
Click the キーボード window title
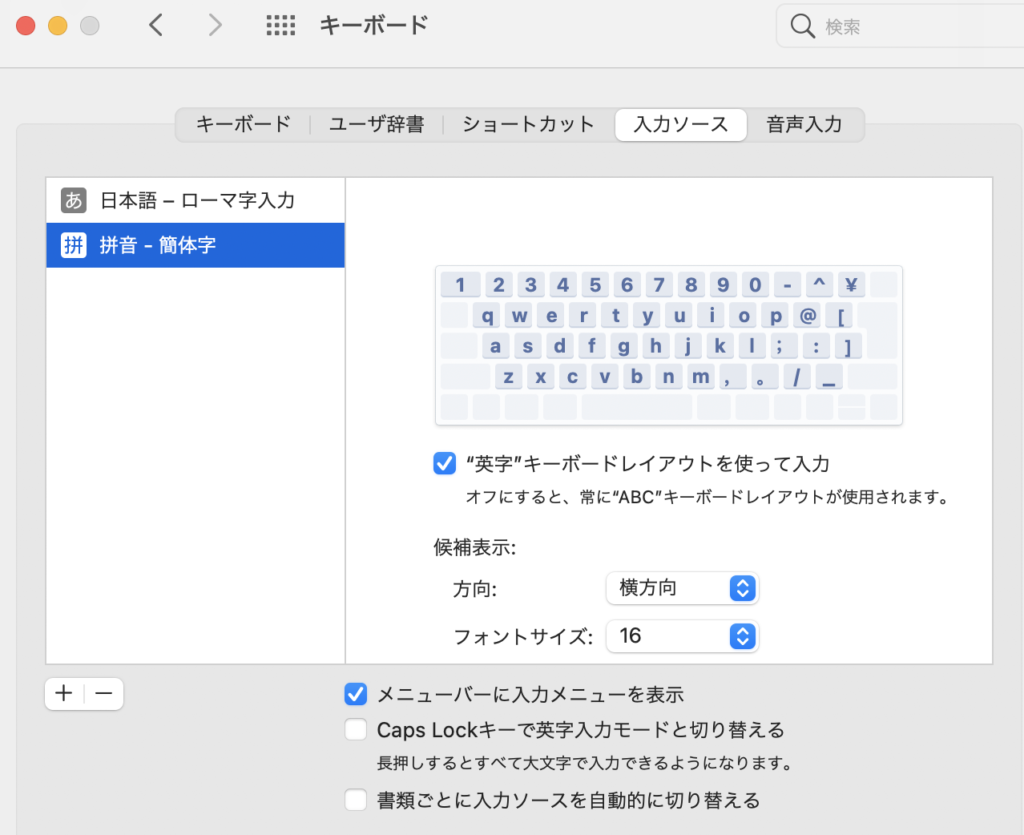click(x=374, y=25)
